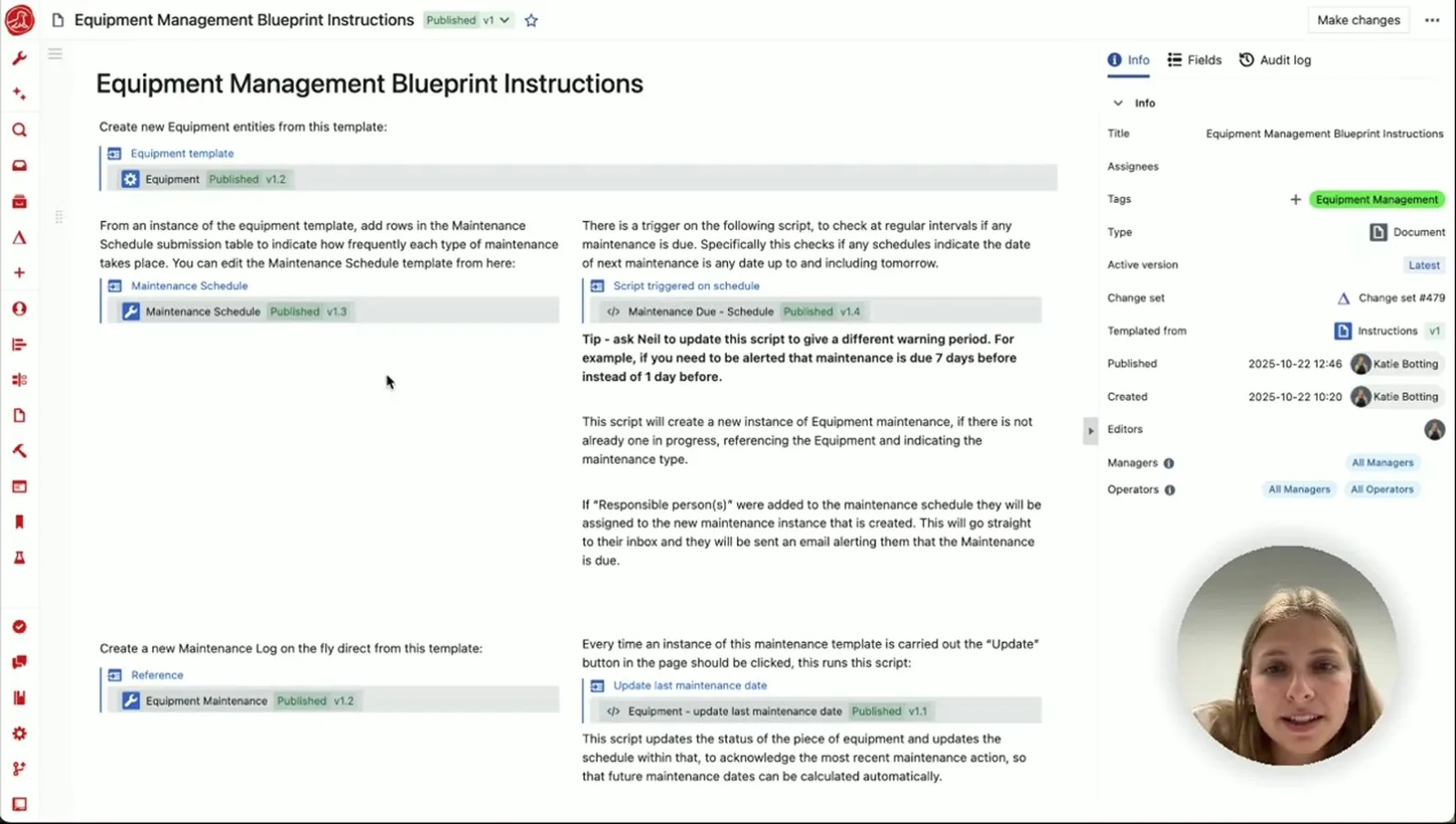1456x824 pixels.
Task: Switch to the Fields tab
Action: click(1195, 60)
